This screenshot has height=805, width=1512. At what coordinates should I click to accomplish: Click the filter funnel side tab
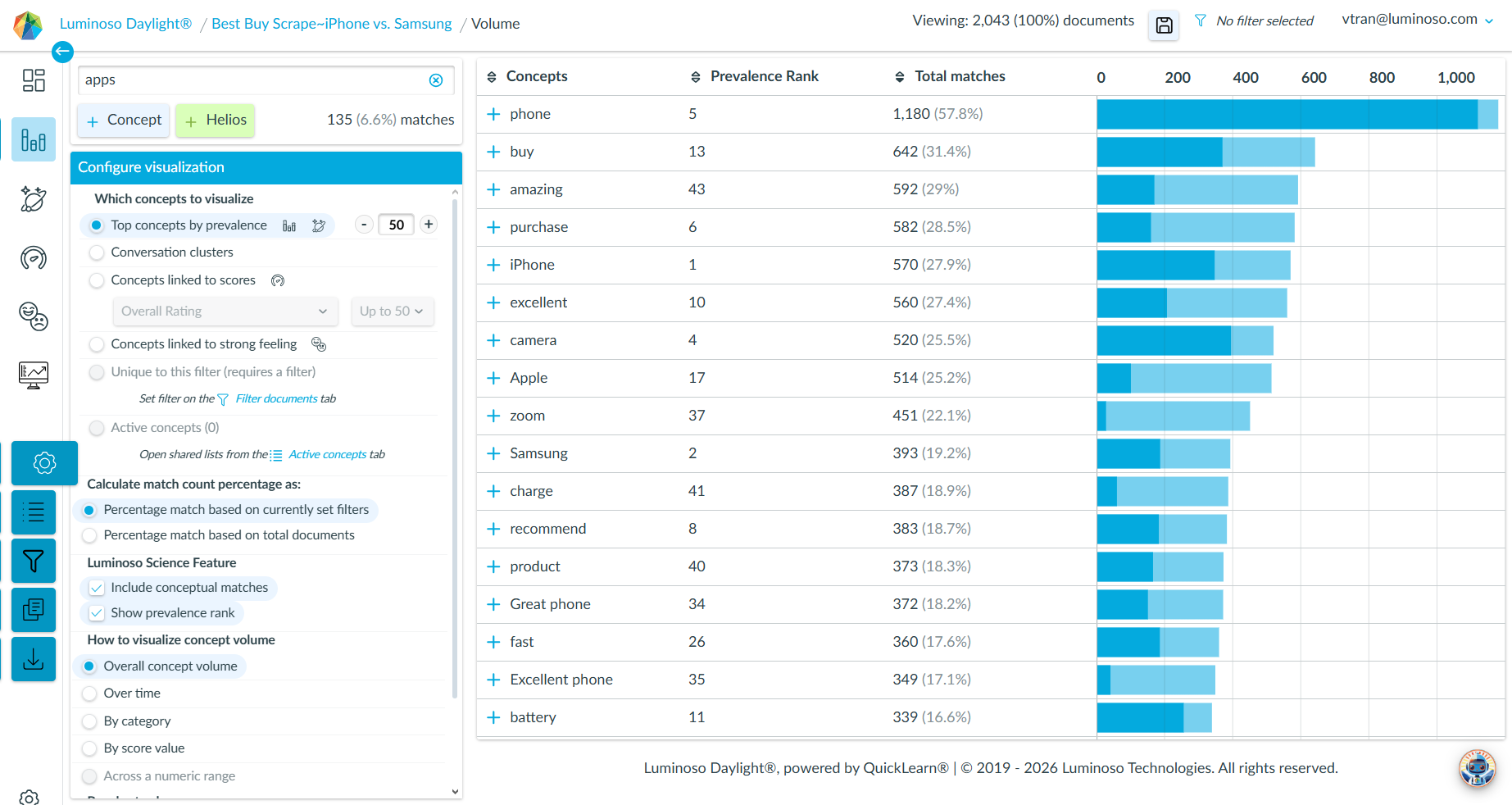(34, 562)
